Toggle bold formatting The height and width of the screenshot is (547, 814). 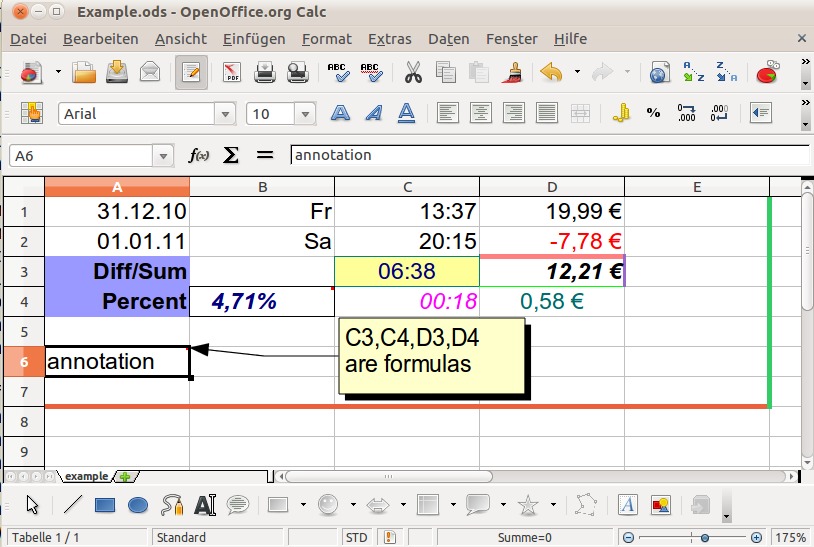pos(340,113)
